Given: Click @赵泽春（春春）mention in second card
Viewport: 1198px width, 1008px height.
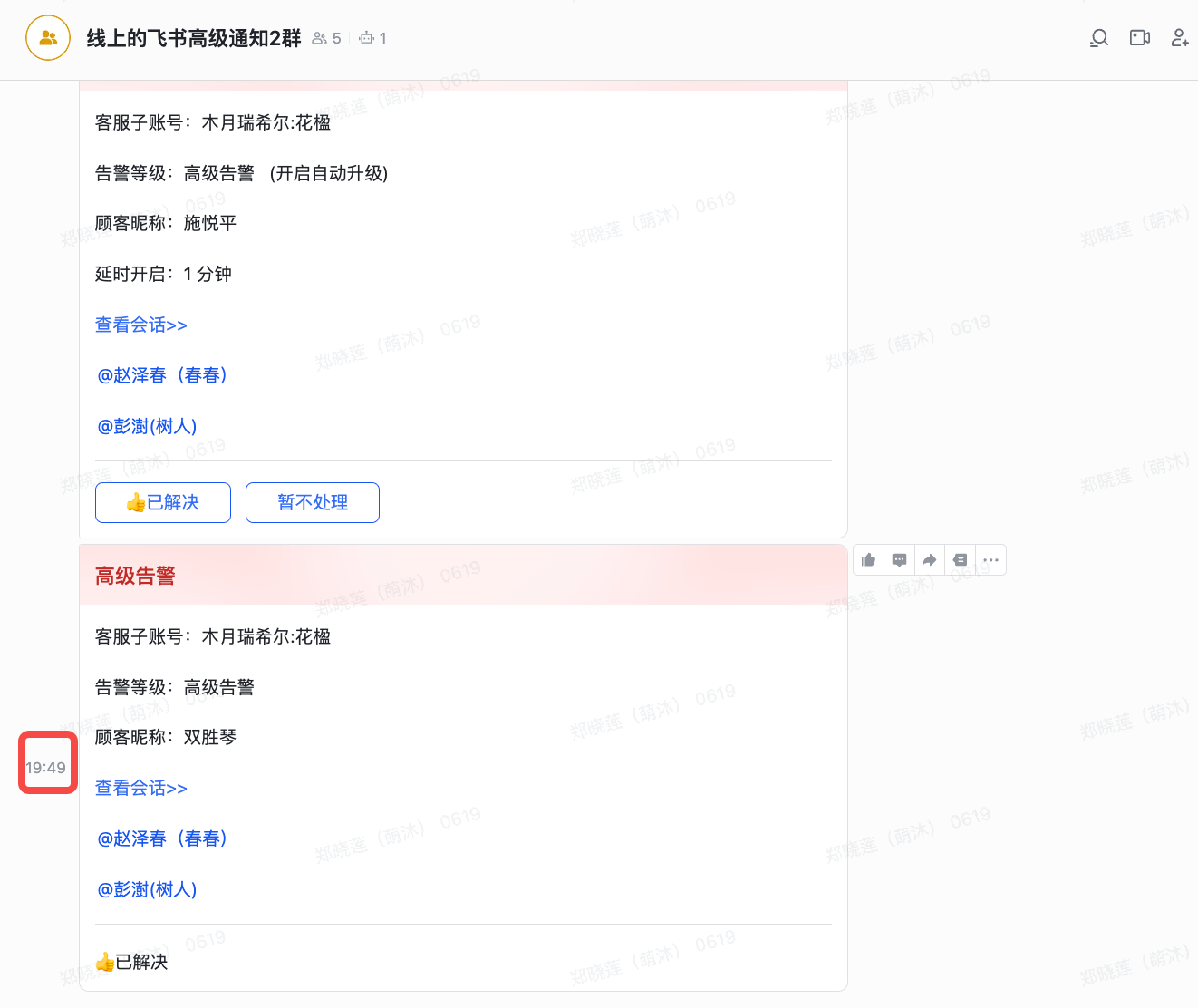Looking at the screenshot, I should pyautogui.click(x=162, y=838).
